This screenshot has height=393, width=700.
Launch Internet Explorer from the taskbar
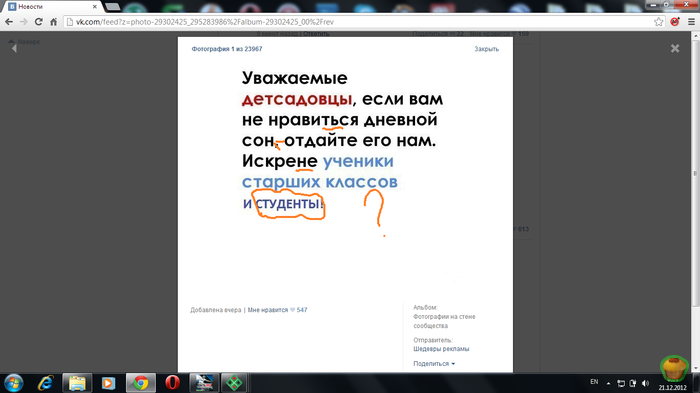[x=46, y=383]
